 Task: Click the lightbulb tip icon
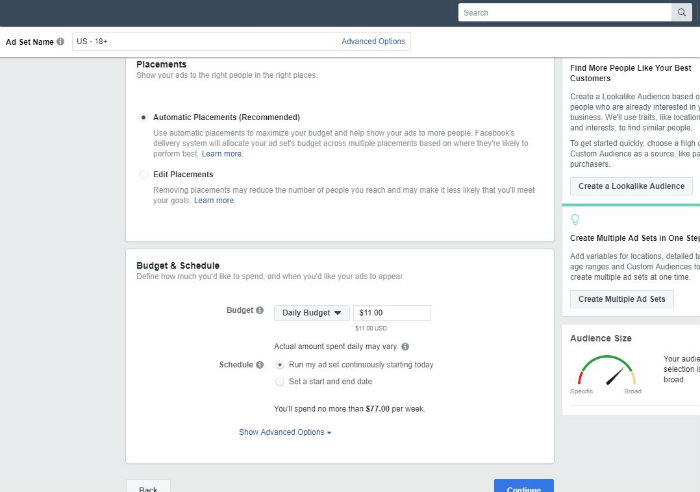coord(575,219)
